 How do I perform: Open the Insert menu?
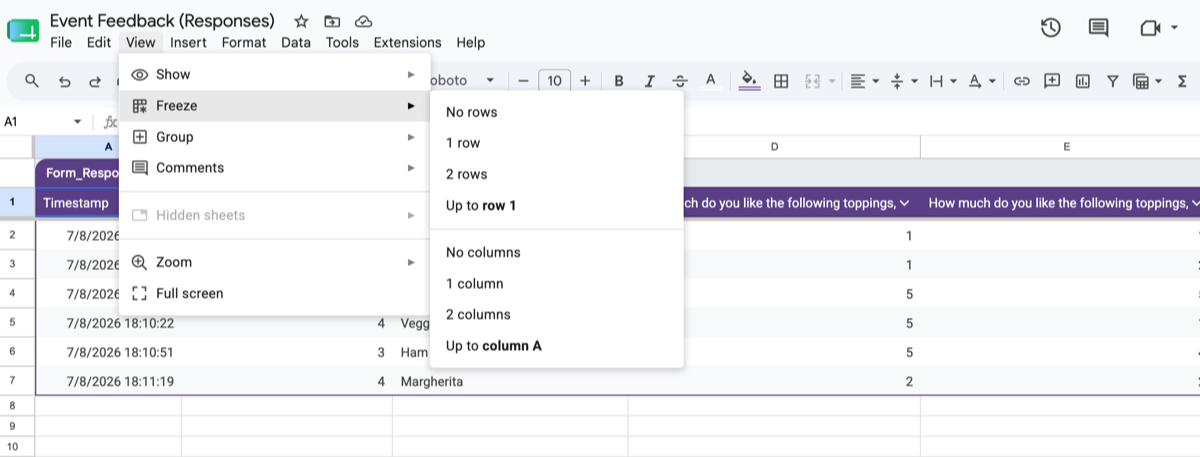tap(188, 42)
